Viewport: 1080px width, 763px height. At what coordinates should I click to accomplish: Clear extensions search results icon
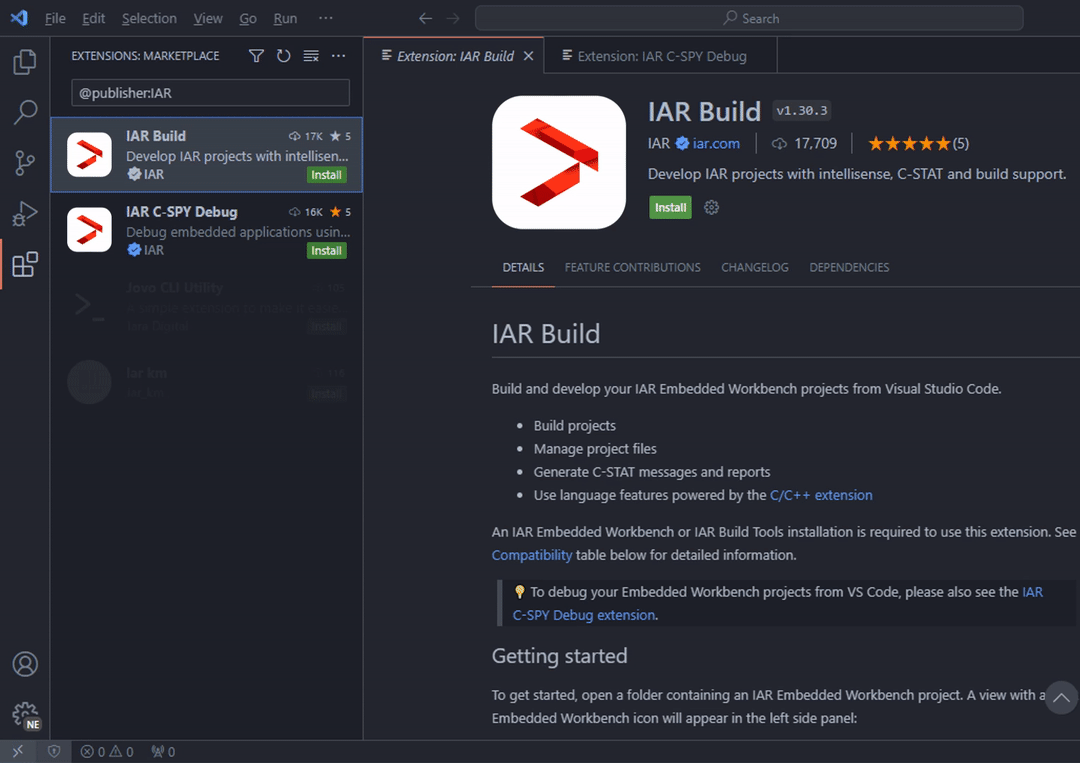(x=311, y=56)
